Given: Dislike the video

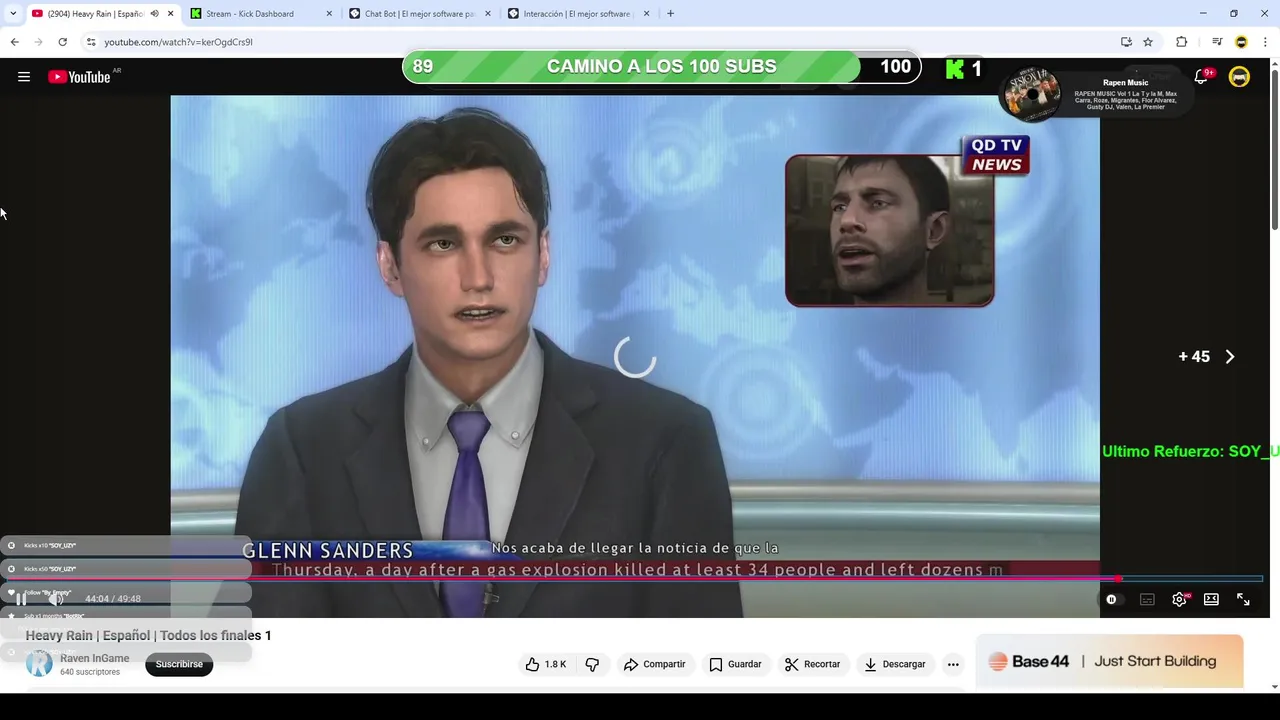Looking at the screenshot, I should 592,664.
